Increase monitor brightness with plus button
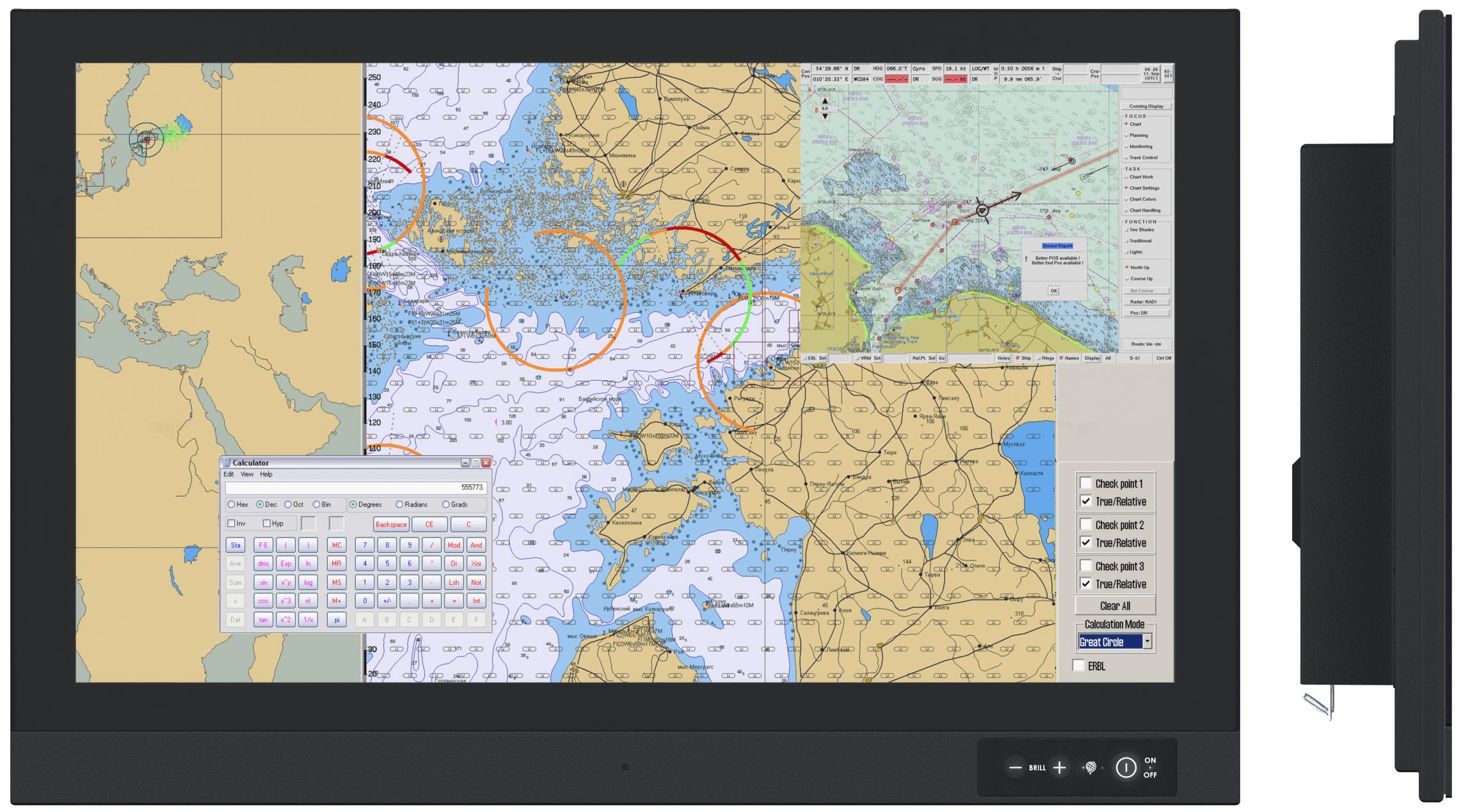The width and height of the screenshot is (1461, 812). 1059,767
